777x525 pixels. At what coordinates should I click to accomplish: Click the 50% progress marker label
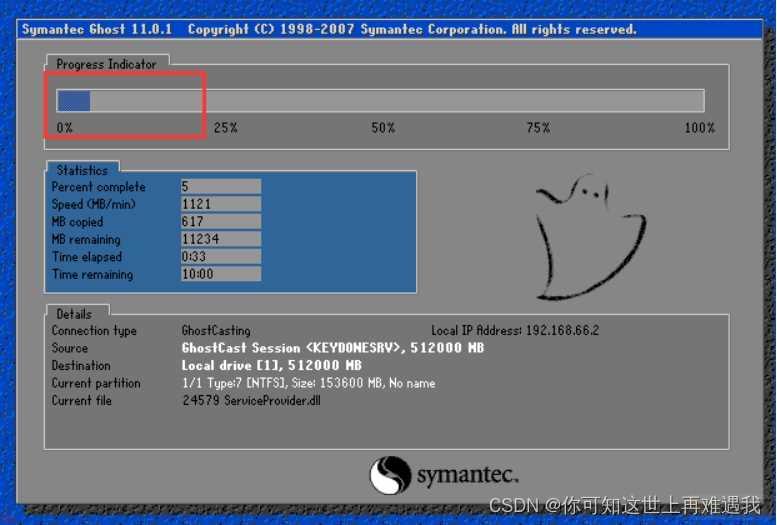(383, 128)
